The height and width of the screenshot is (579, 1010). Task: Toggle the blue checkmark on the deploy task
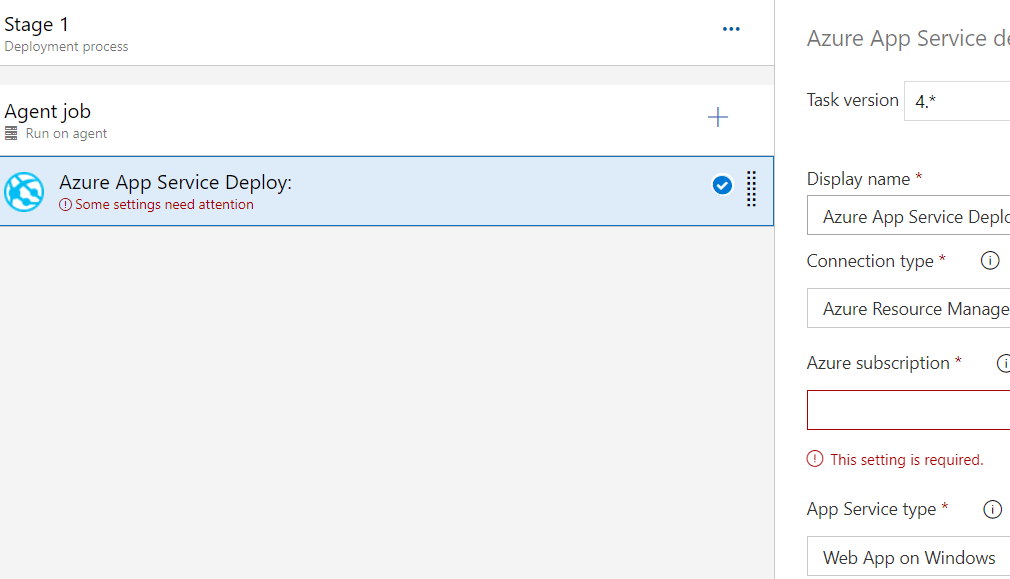click(722, 185)
